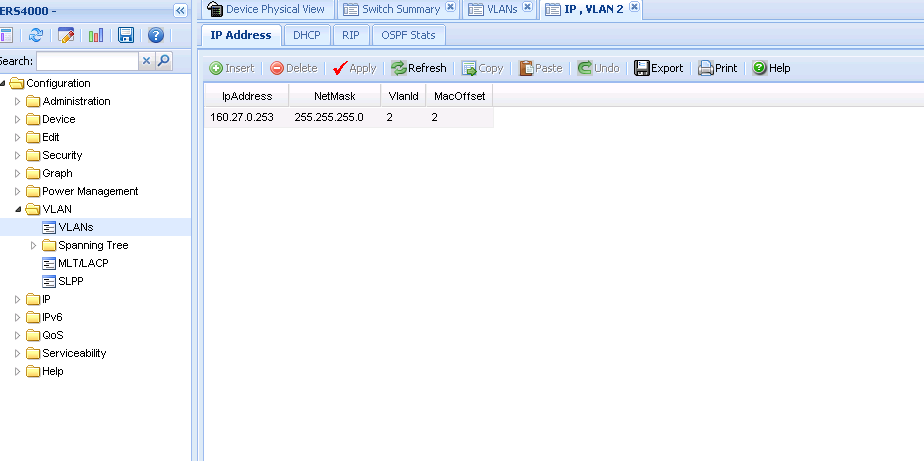Click the Apply checkmark button

click(x=354, y=68)
